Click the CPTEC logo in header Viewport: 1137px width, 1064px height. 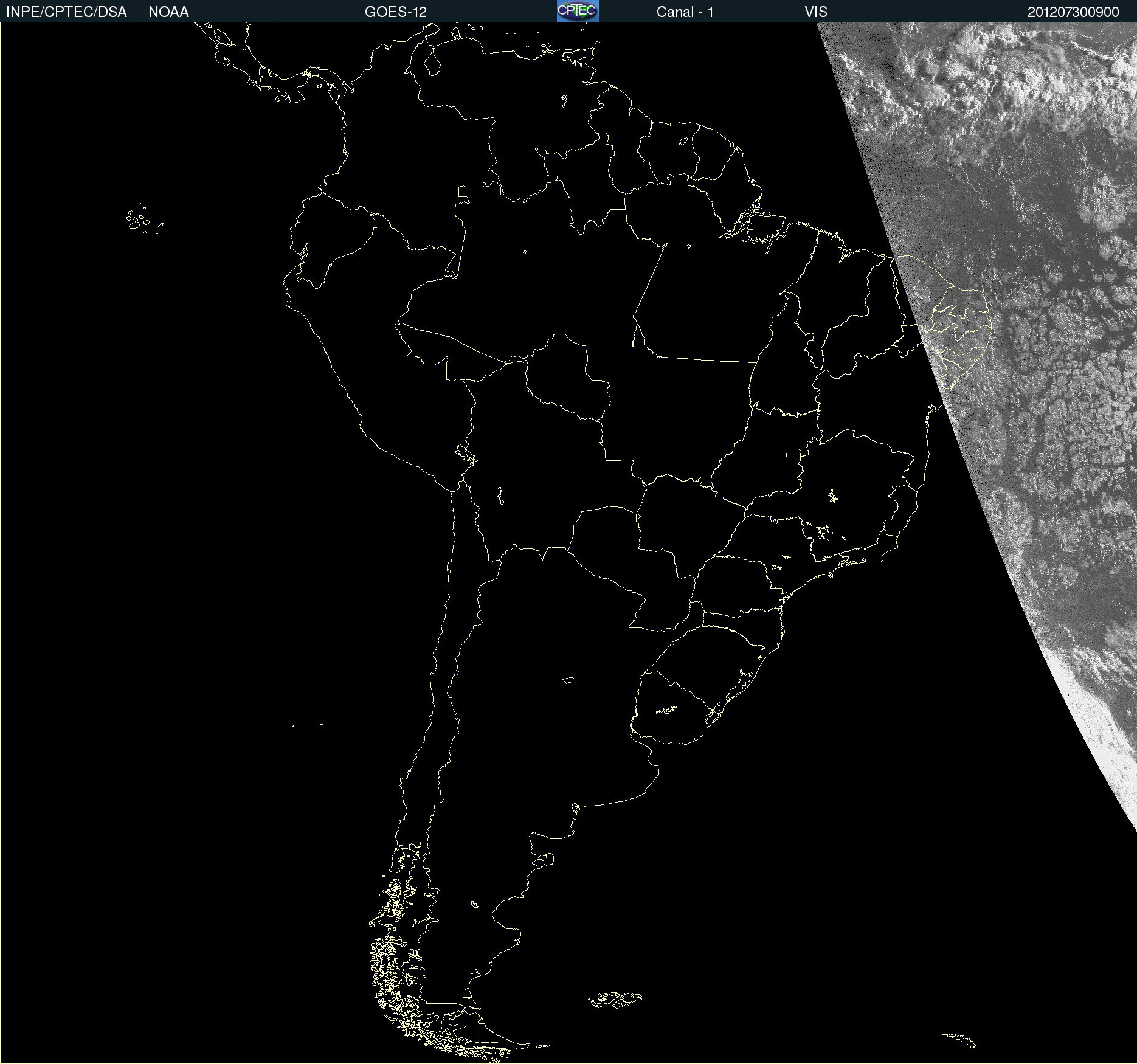578,11
